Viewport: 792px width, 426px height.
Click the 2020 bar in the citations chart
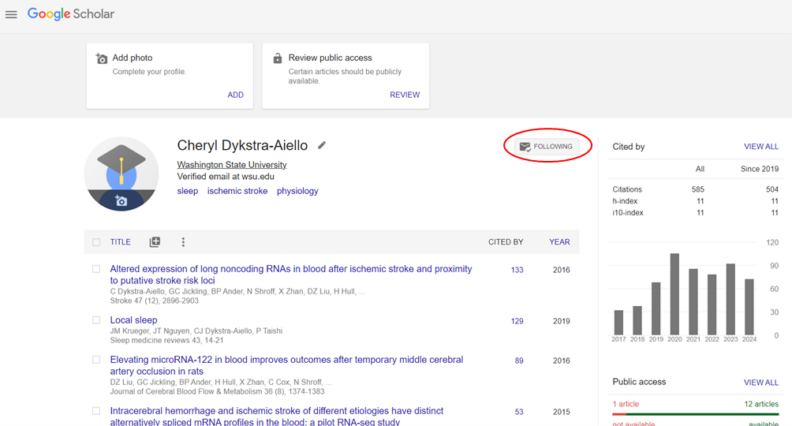click(x=674, y=294)
